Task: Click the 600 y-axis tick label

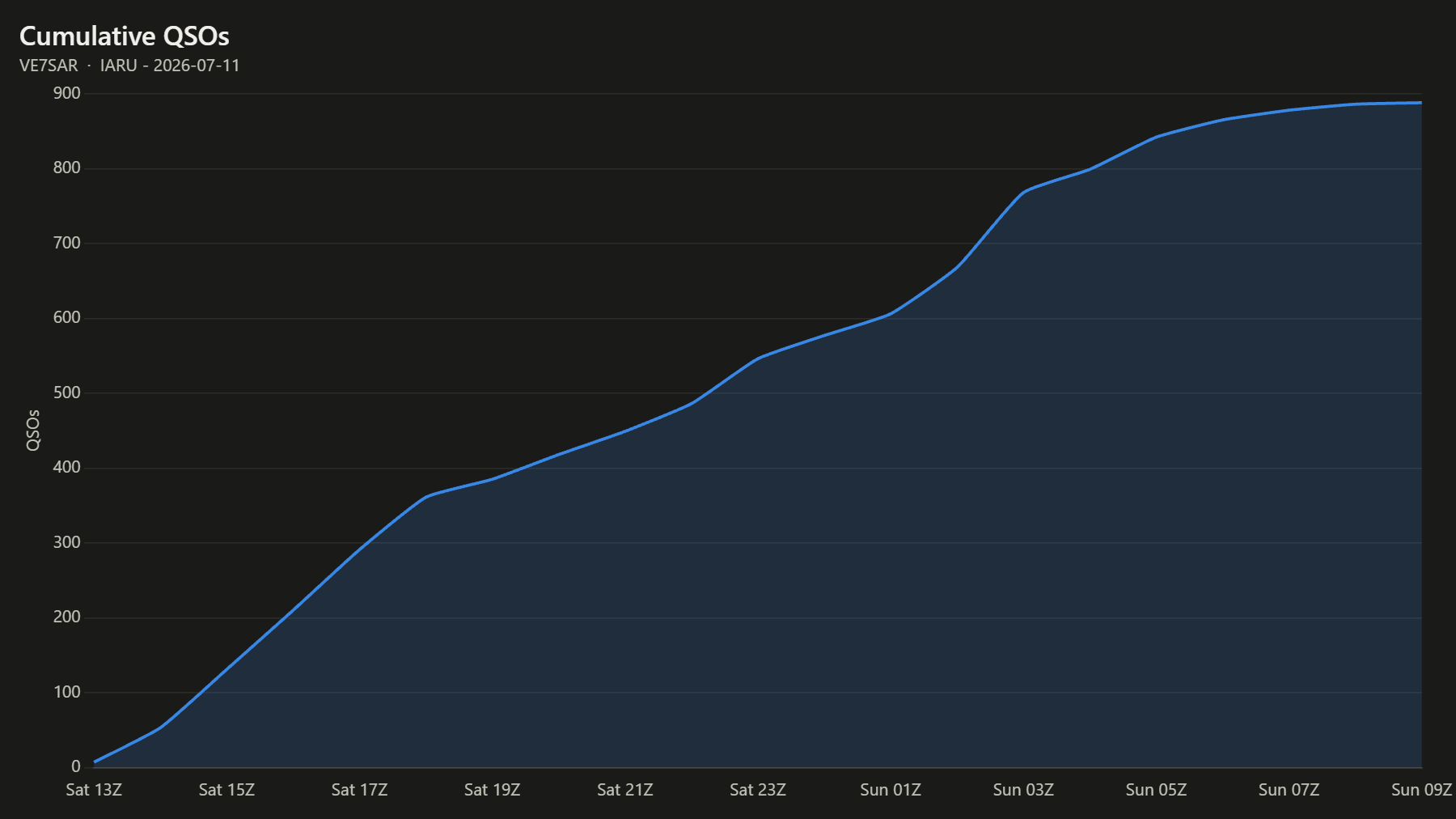Action: pyautogui.click(x=67, y=317)
